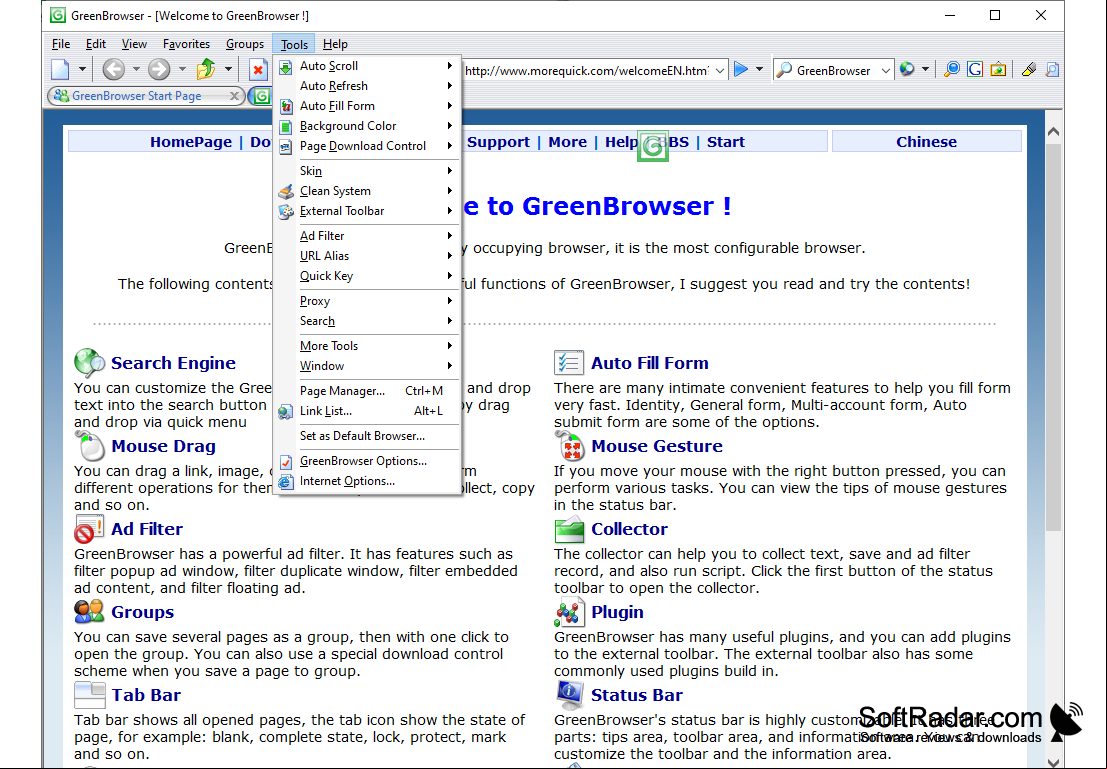1107x769 pixels.
Task: Click the Link List menu icon
Action: tap(285, 411)
